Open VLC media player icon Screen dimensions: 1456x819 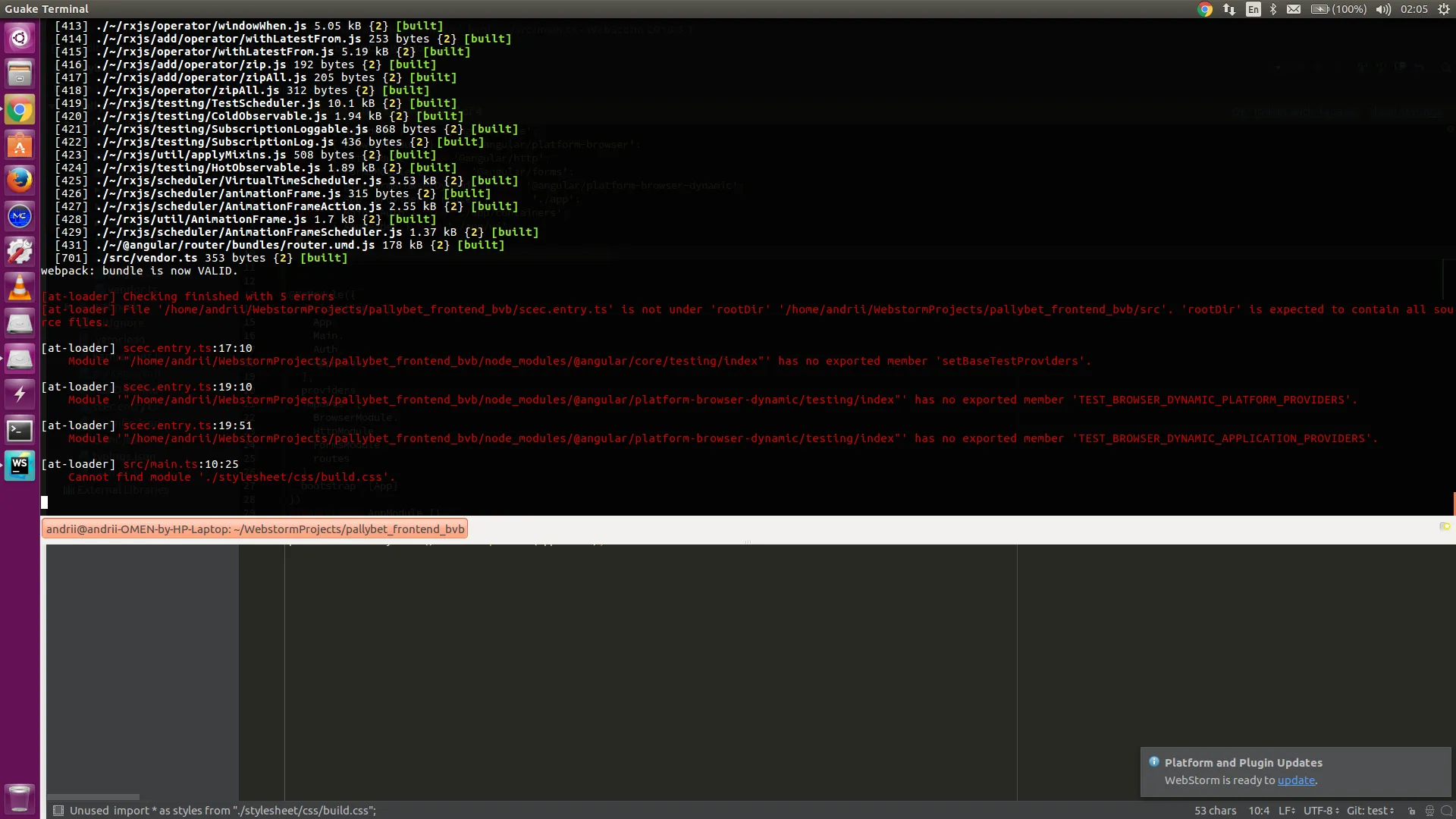20,288
